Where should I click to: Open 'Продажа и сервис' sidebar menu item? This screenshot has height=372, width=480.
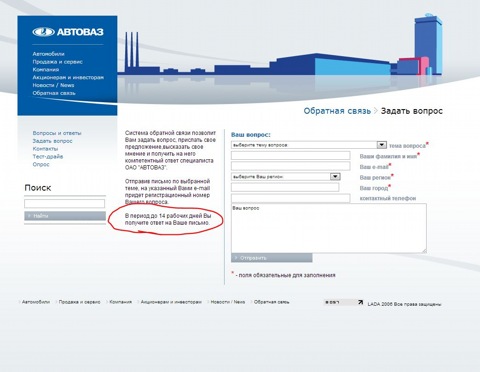pyautogui.click(x=57, y=62)
